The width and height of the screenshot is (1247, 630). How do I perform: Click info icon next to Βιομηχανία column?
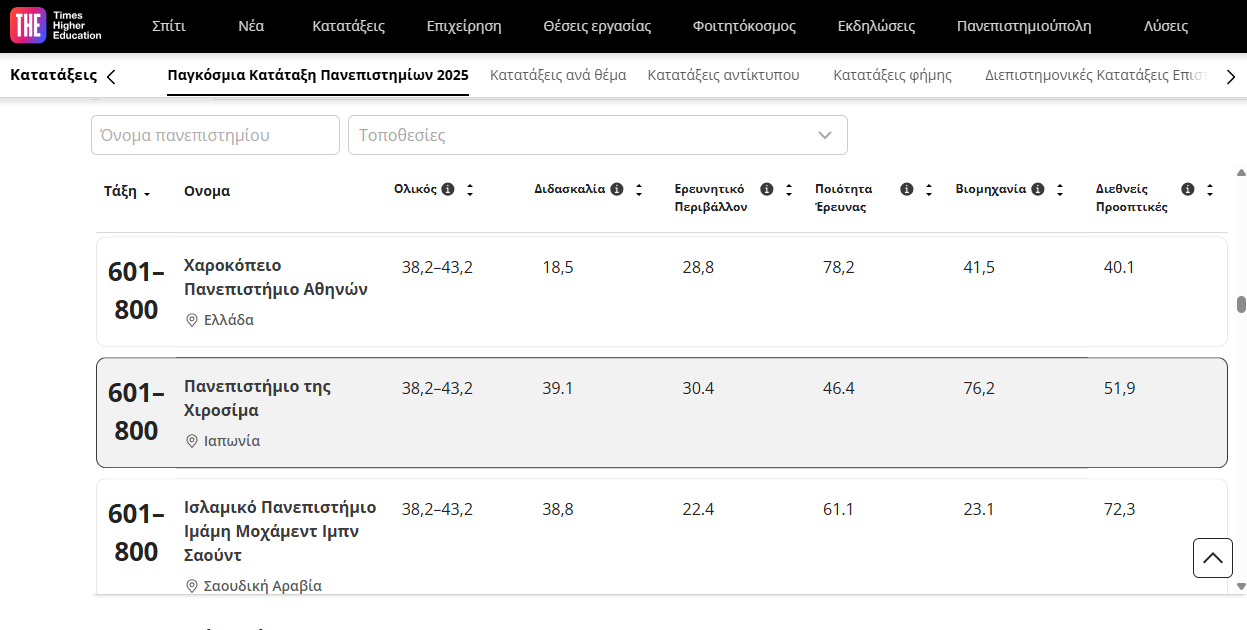pos(1038,189)
